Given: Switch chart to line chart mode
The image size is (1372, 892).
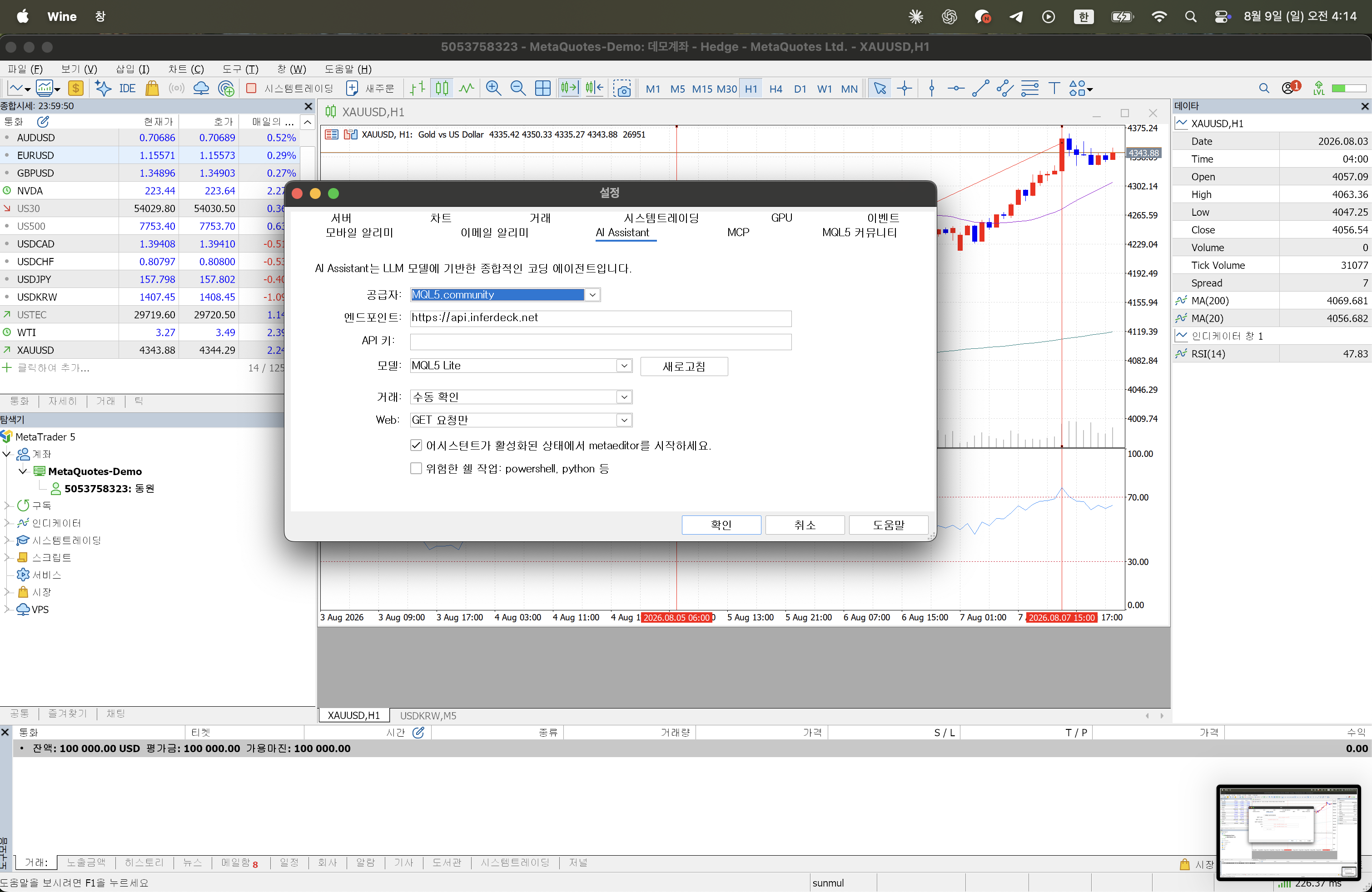Looking at the screenshot, I should (x=467, y=89).
